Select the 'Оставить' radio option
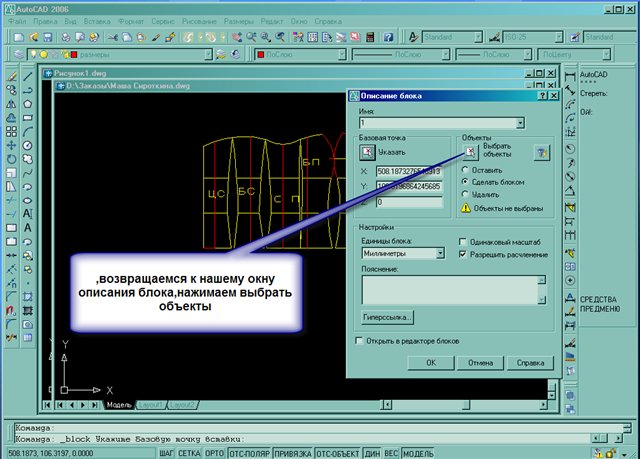This screenshot has width=640, height=459. point(465,170)
